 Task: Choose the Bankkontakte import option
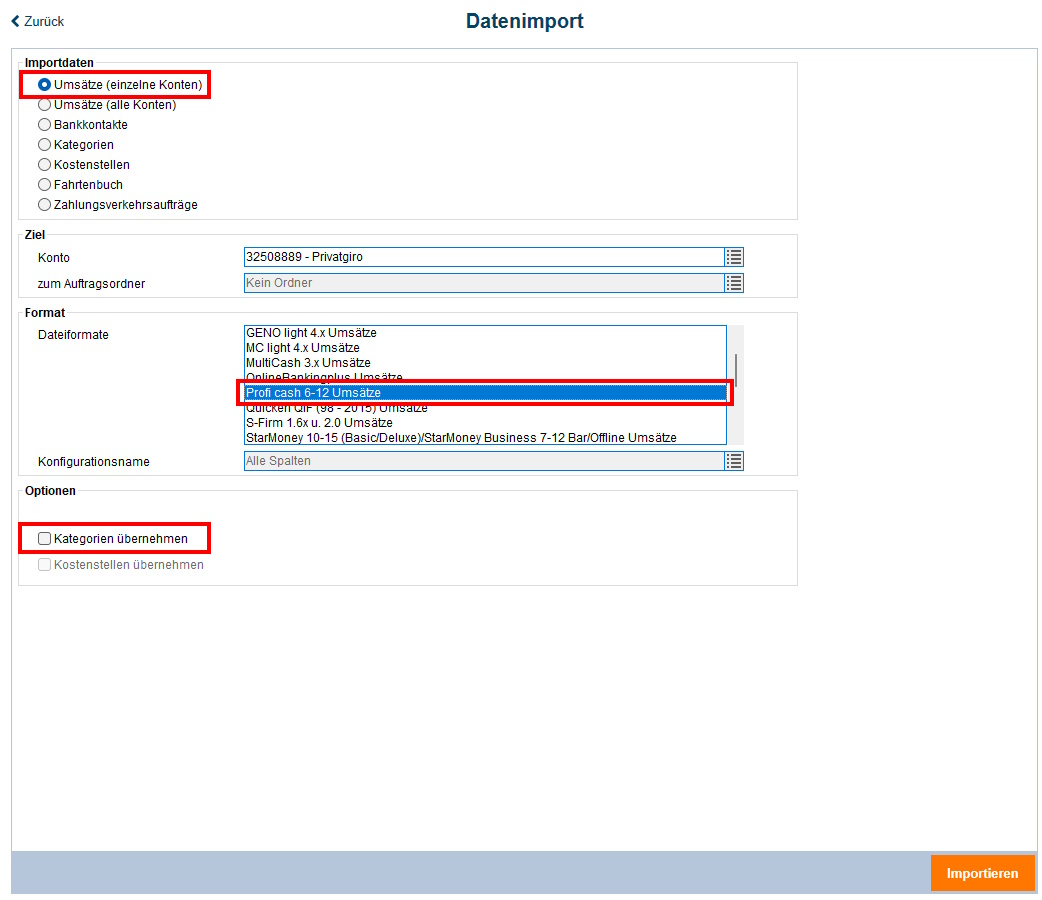pyautogui.click(x=44, y=124)
